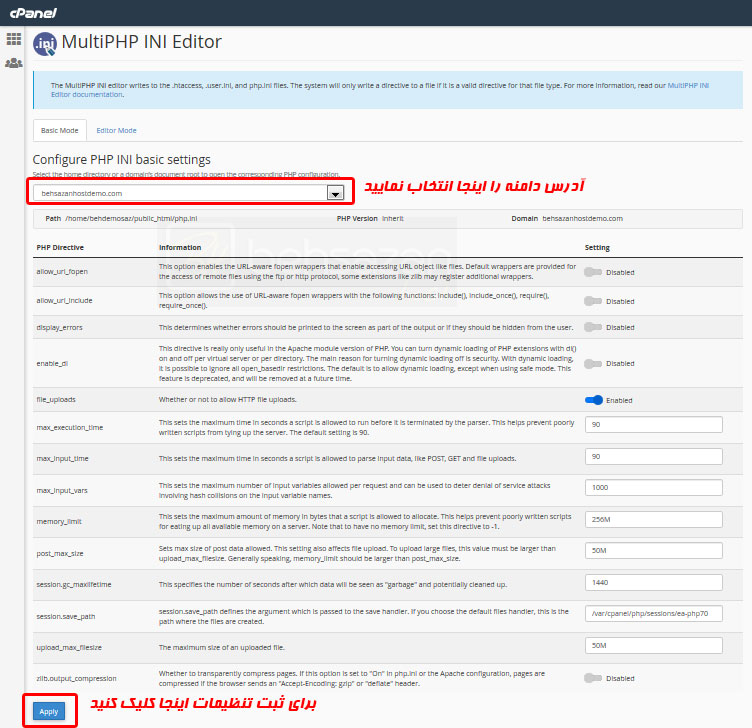Click the /home/behdemosaz/public_html/php.ini path text
752x728 pixels.
[131, 218]
